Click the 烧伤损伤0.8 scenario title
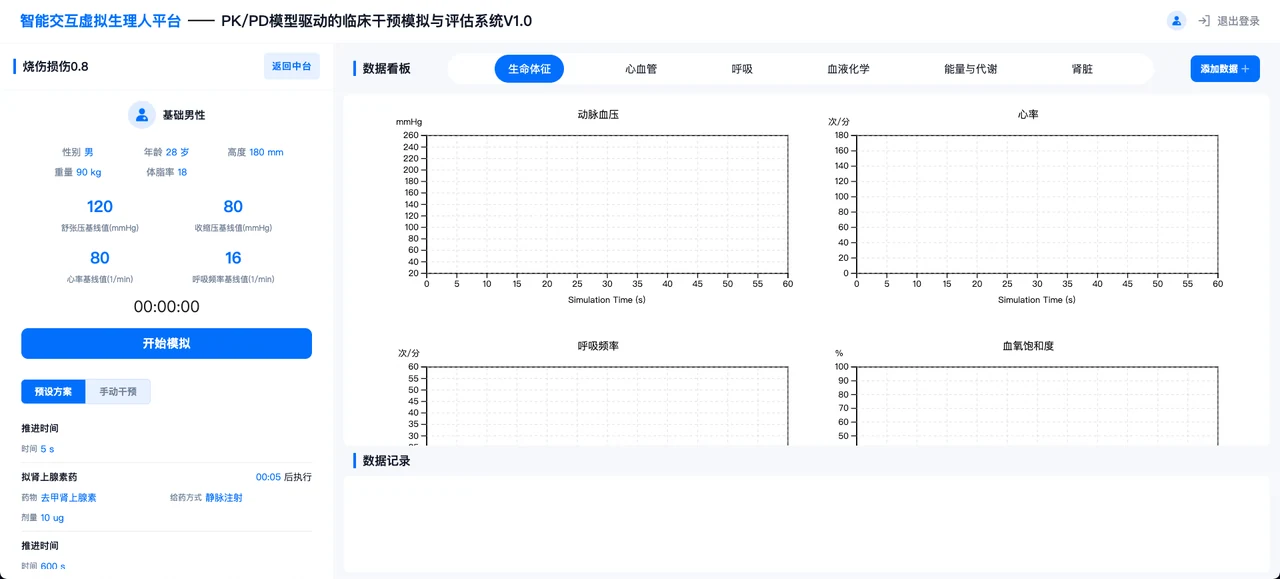The width and height of the screenshot is (1280, 579). (56, 66)
